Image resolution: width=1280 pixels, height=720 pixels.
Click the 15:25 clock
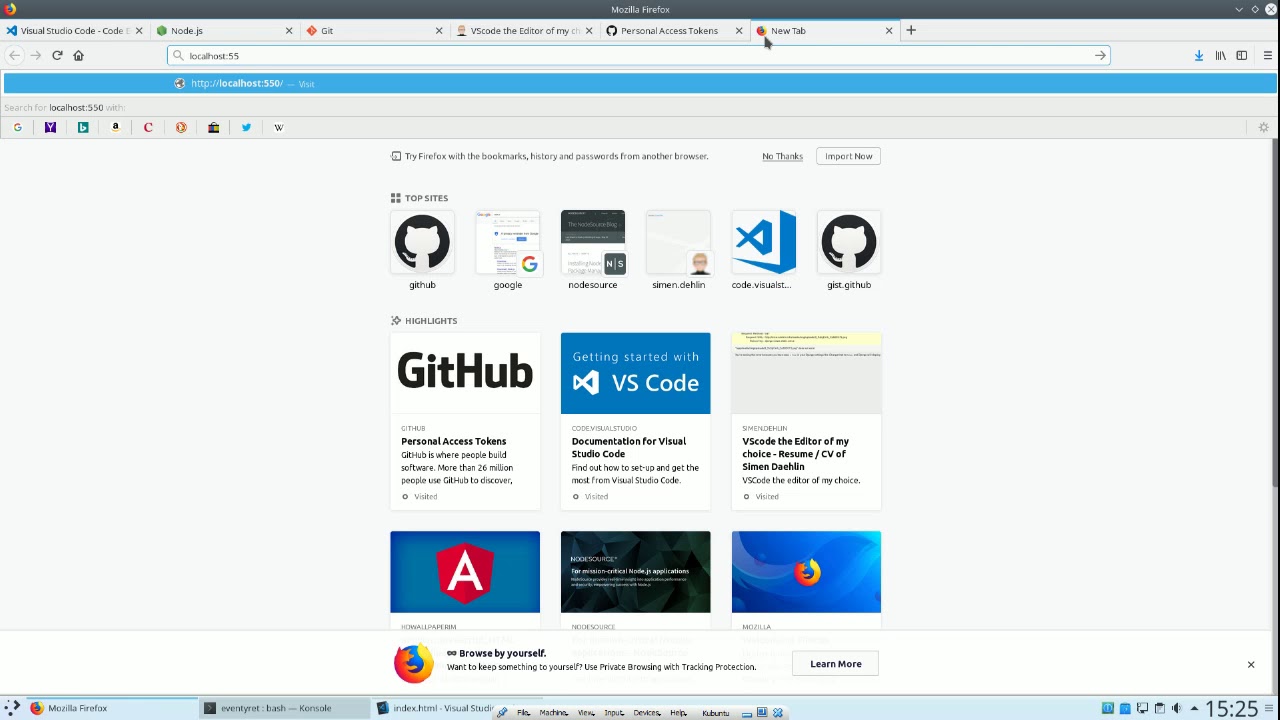pos(1231,708)
